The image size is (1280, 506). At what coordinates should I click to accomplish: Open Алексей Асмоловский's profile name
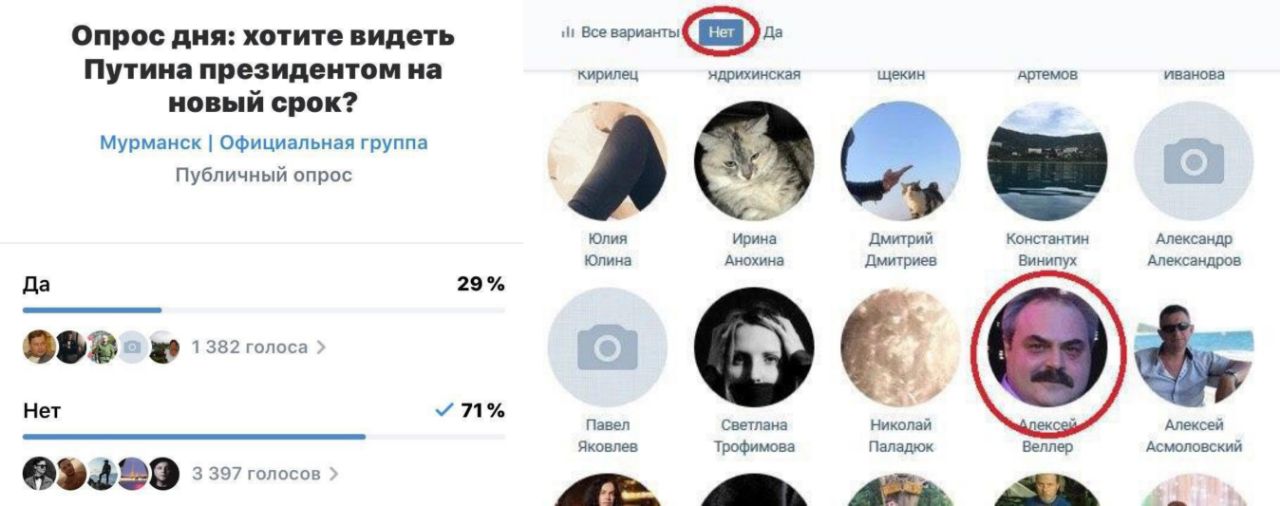pos(1194,435)
